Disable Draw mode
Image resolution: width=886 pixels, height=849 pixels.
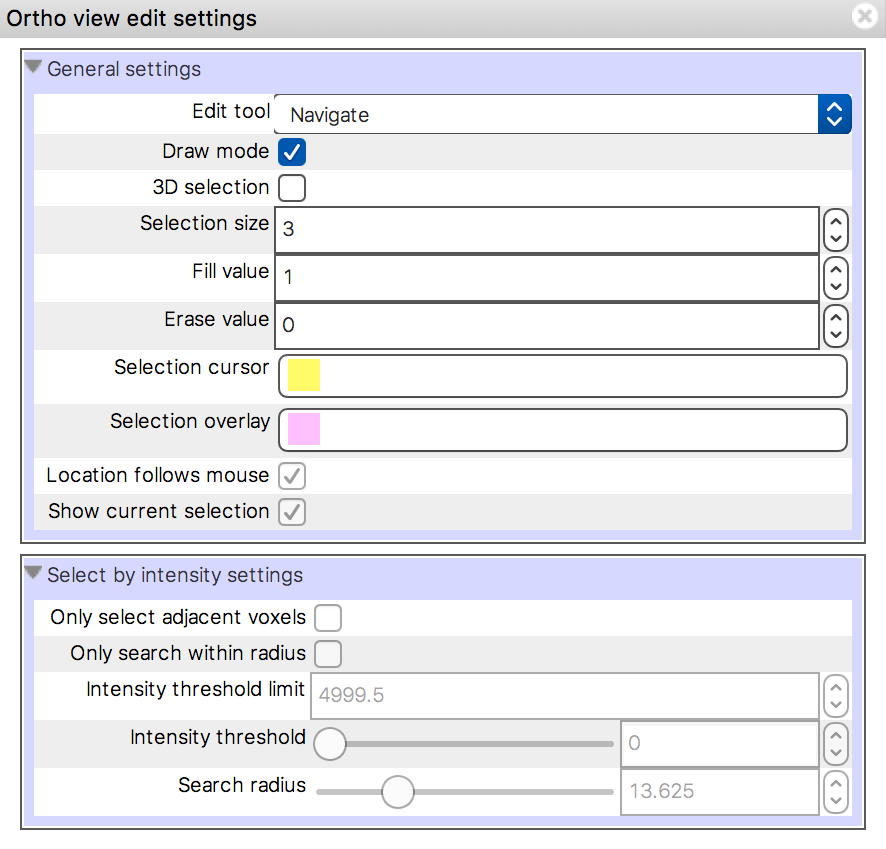[291, 151]
